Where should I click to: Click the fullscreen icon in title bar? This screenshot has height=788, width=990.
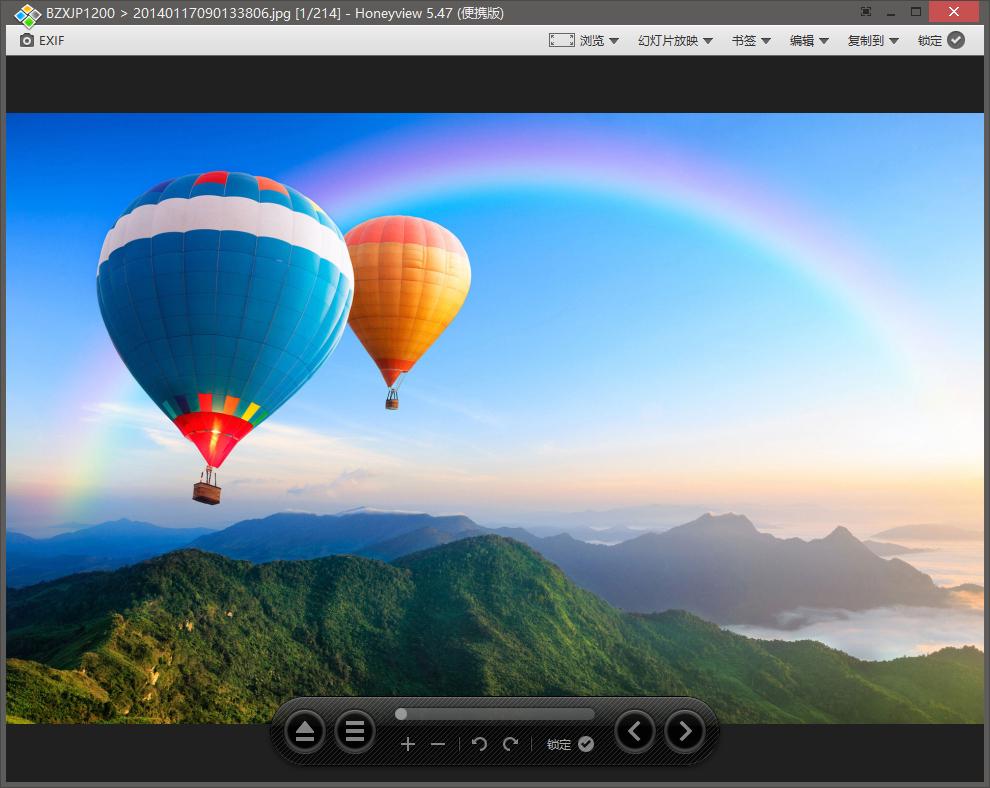[866, 11]
